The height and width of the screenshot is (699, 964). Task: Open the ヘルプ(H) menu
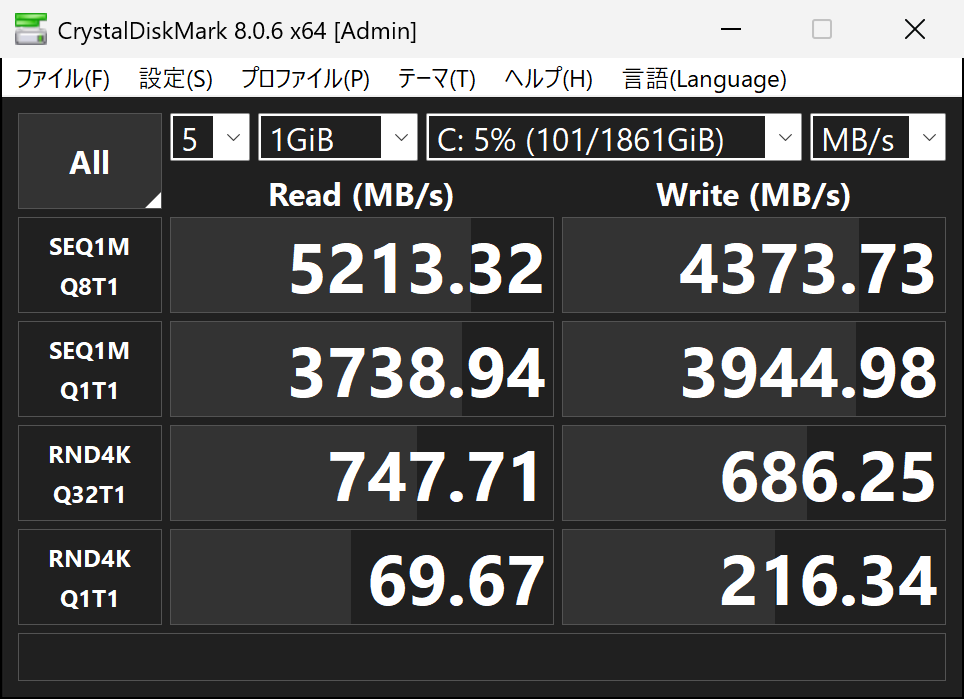[548, 80]
